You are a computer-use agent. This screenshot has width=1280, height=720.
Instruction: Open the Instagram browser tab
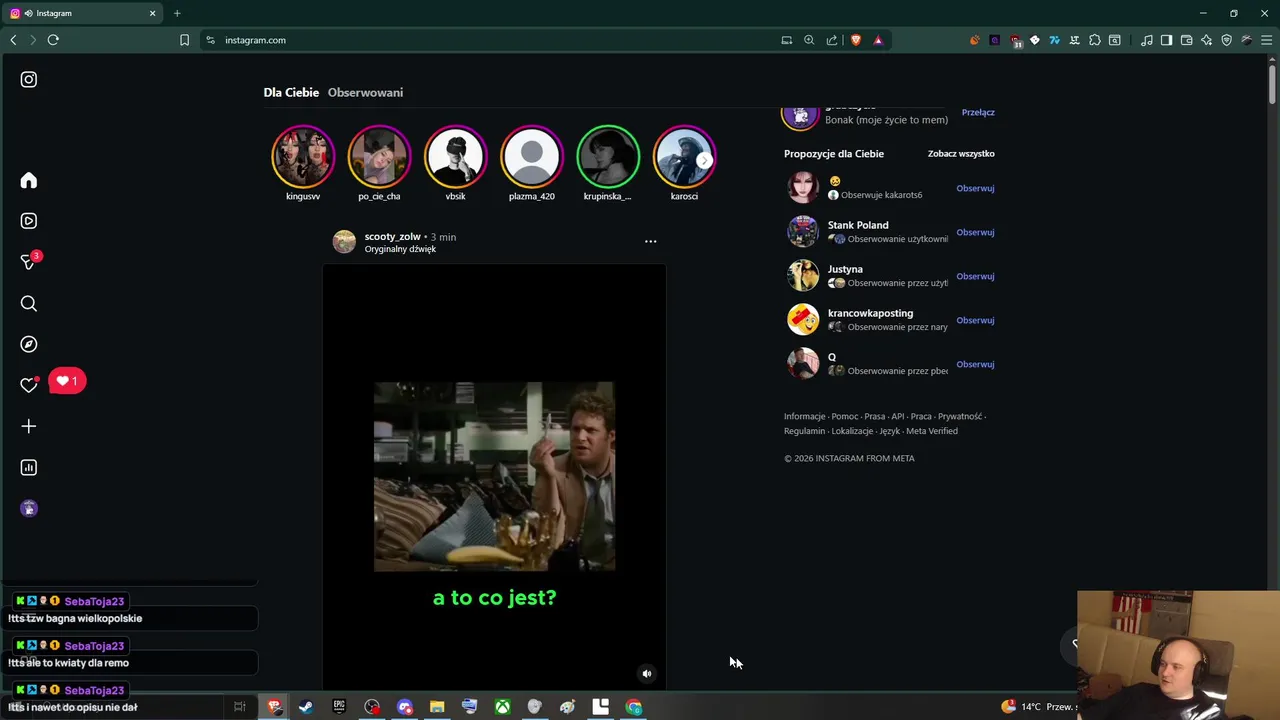(x=82, y=13)
